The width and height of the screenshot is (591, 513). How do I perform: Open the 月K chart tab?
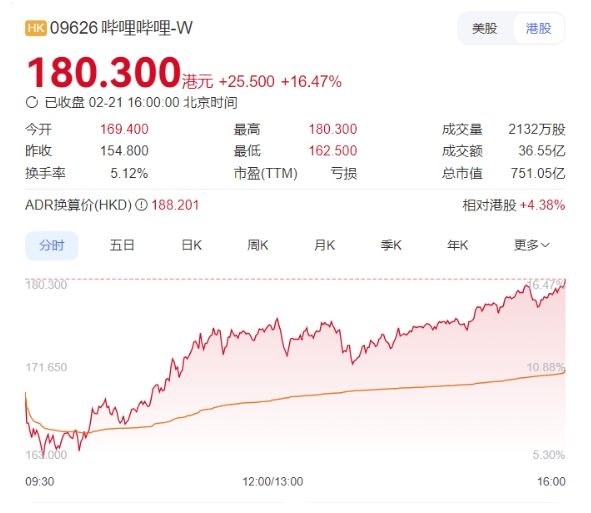tap(325, 245)
